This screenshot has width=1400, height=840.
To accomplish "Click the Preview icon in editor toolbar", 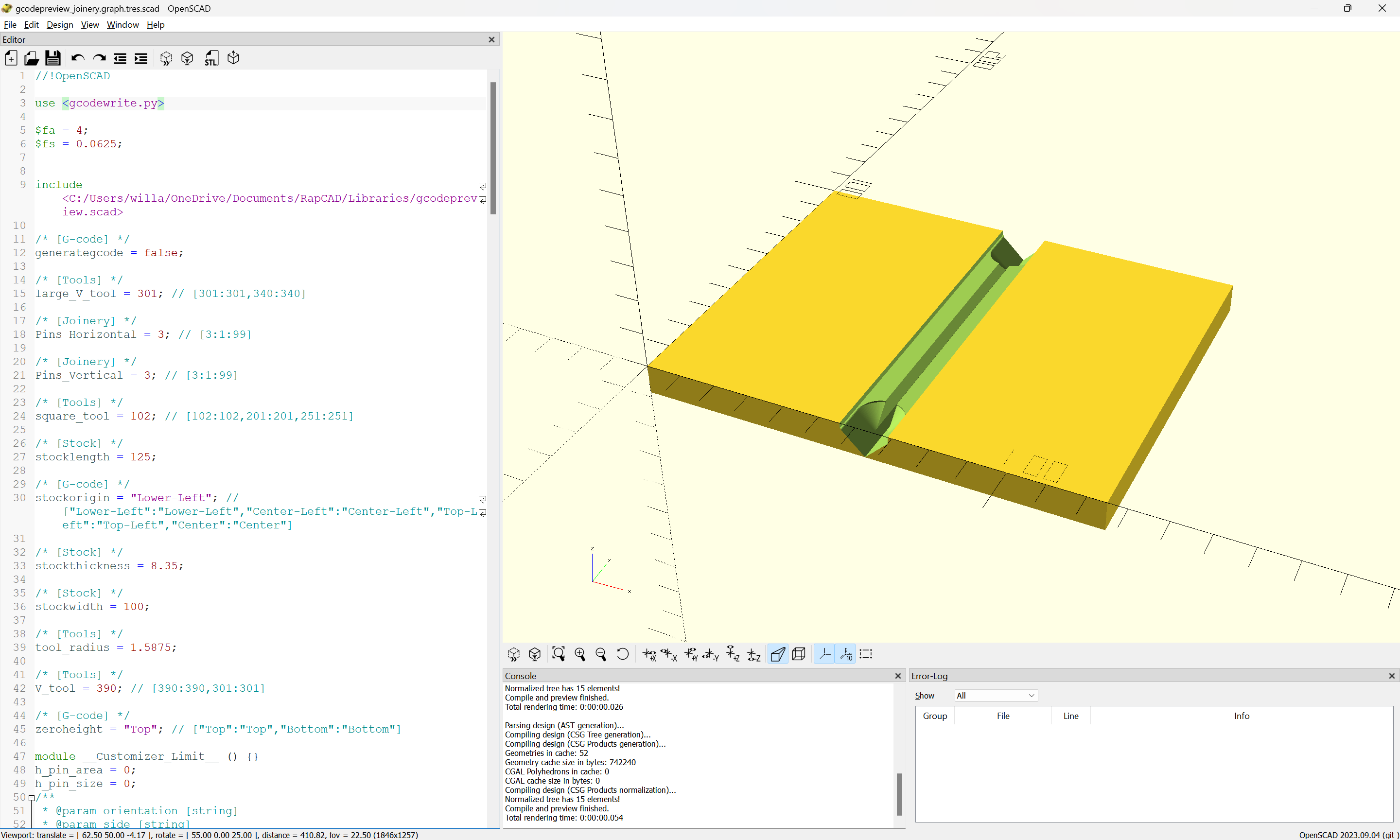I will point(166,58).
